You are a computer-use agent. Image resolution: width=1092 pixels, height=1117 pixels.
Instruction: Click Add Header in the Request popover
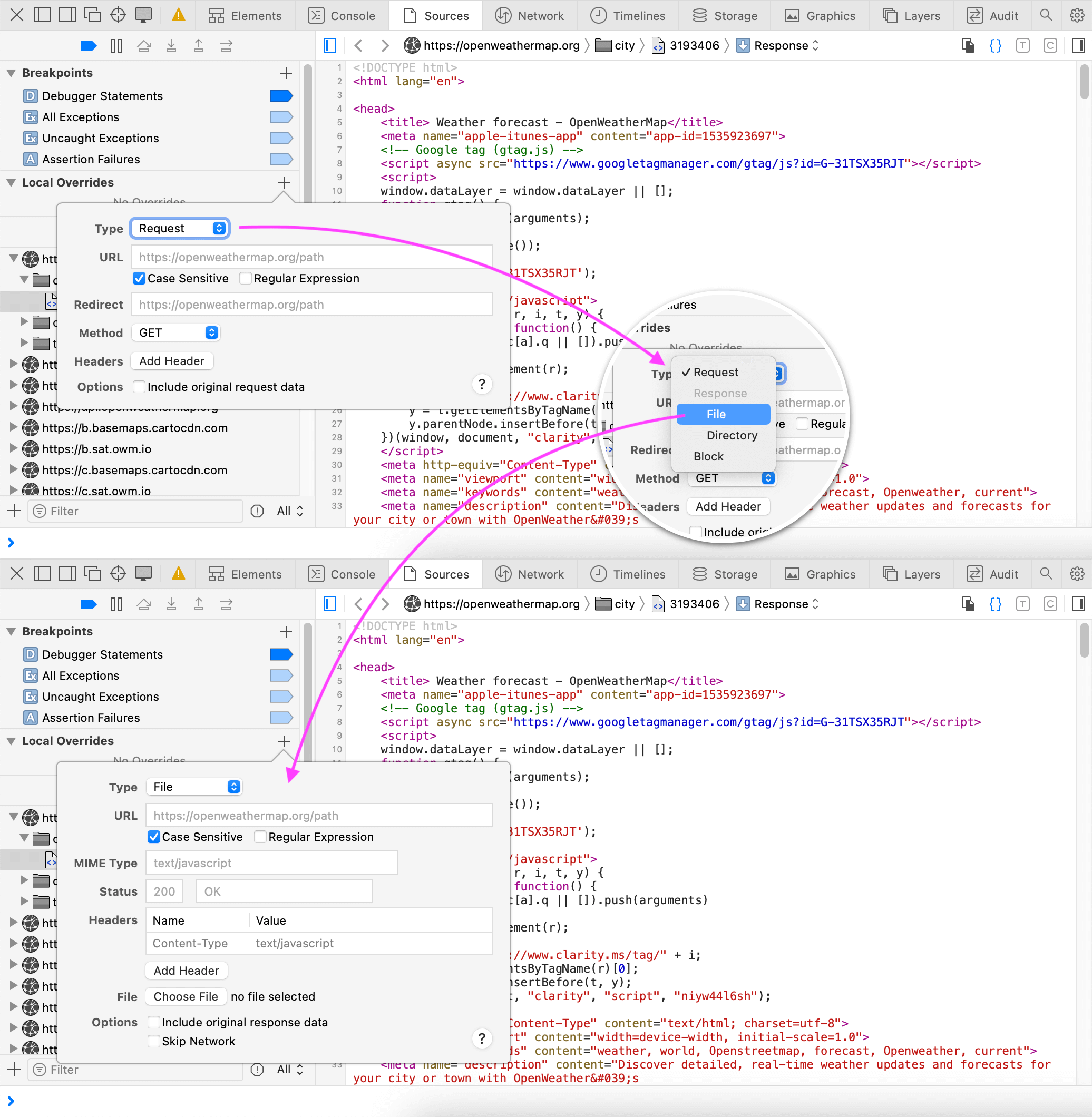(172, 361)
